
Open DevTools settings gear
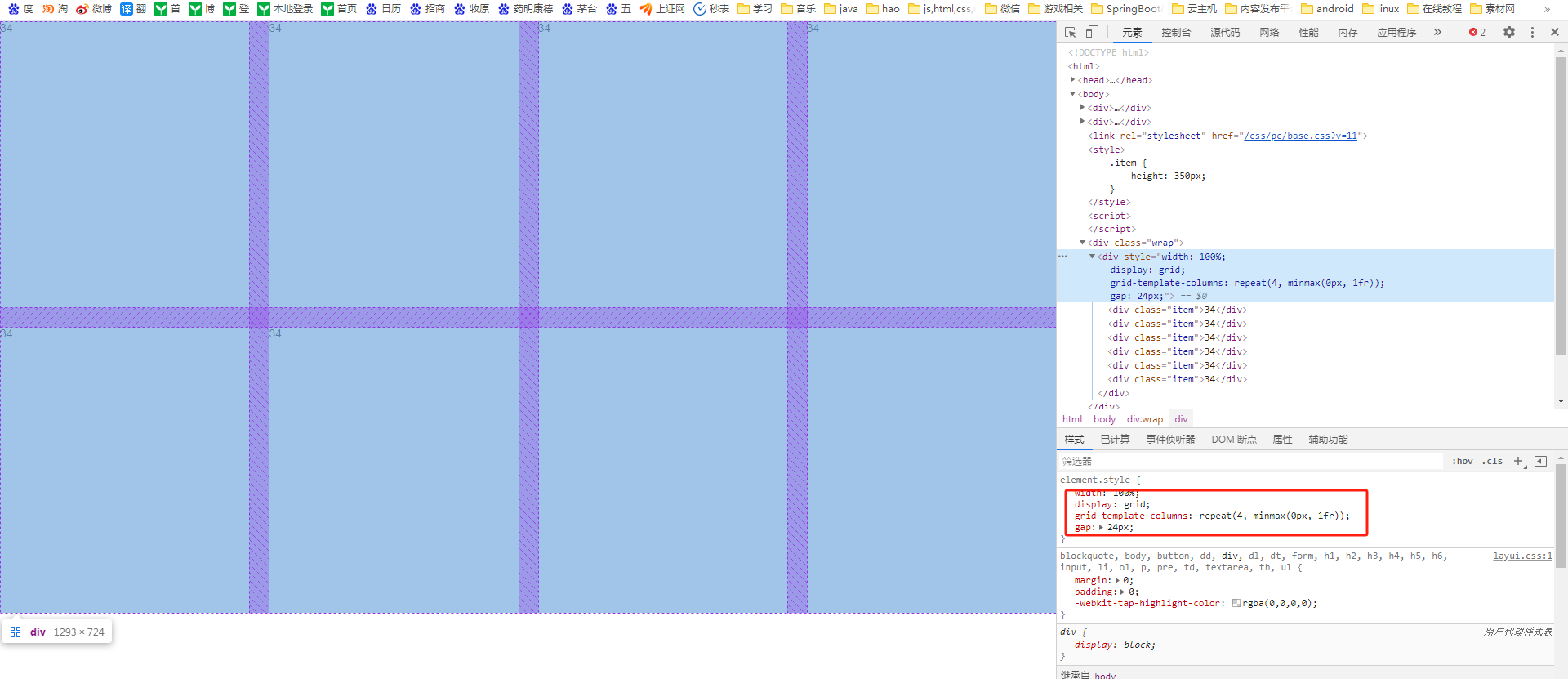1509,32
